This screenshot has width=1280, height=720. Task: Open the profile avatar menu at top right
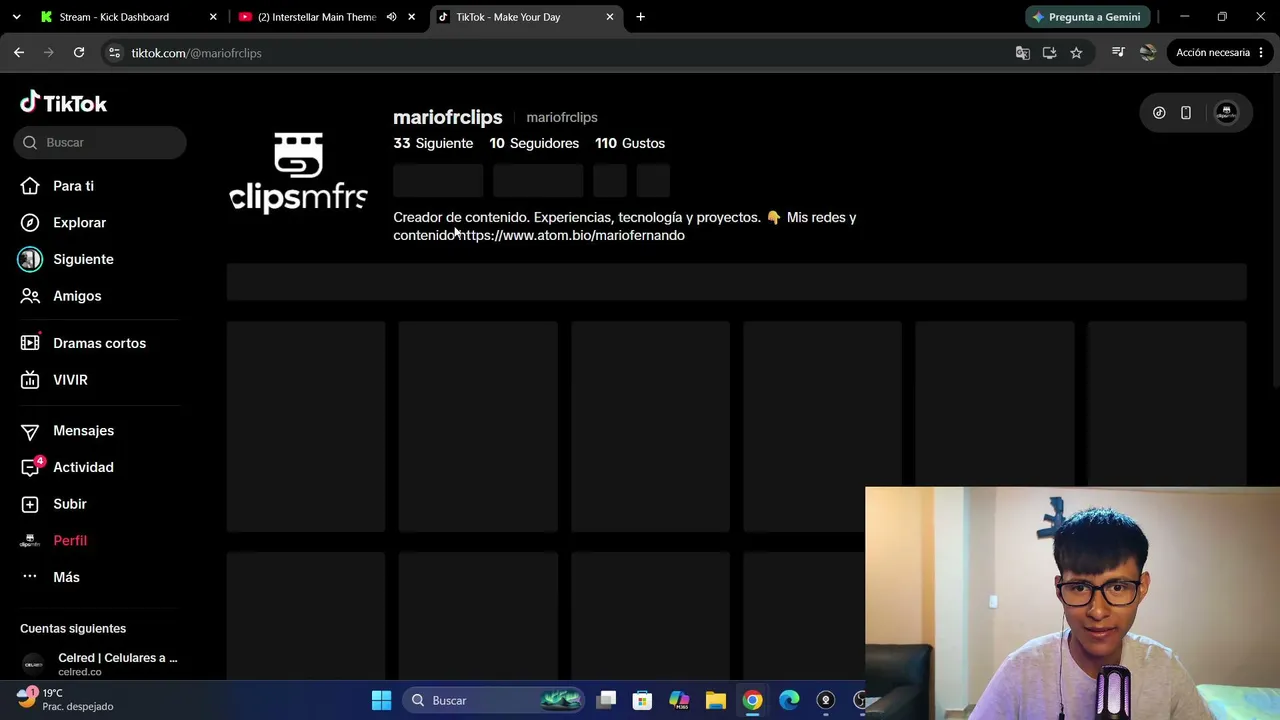pos(1226,113)
